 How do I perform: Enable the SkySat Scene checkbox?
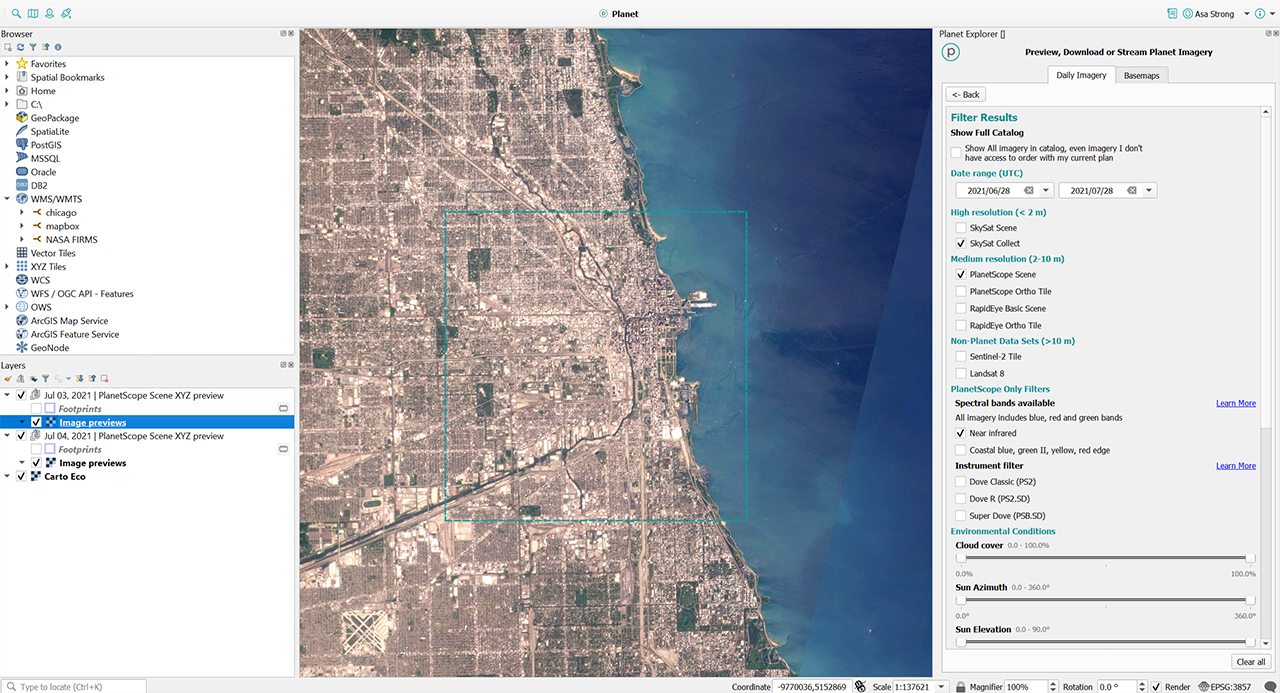tap(961, 228)
